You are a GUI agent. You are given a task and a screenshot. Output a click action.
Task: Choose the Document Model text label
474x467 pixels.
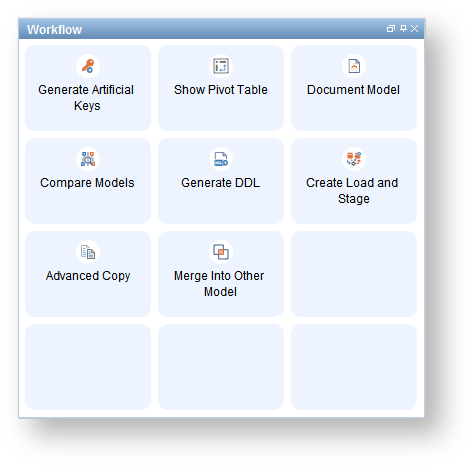coord(353,90)
